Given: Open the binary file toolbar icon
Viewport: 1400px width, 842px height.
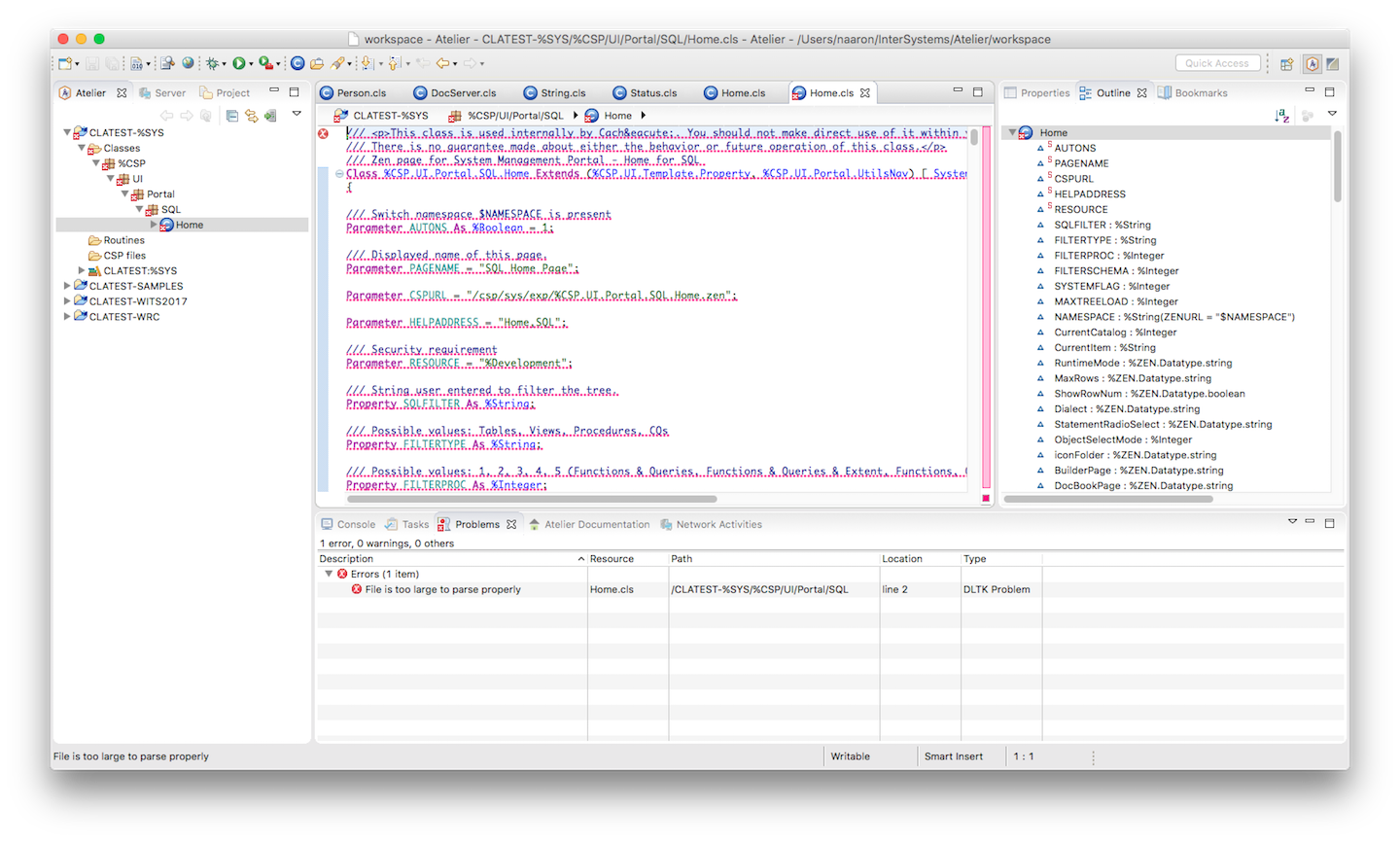Looking at the screenshot, I should 136,63.
